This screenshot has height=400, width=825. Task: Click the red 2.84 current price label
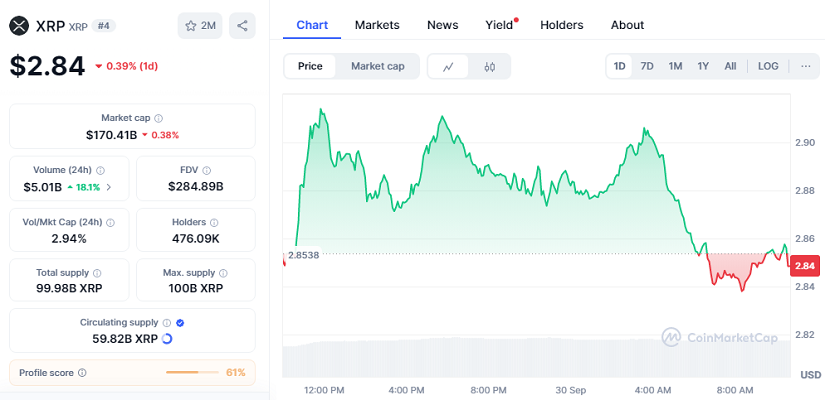804,266
